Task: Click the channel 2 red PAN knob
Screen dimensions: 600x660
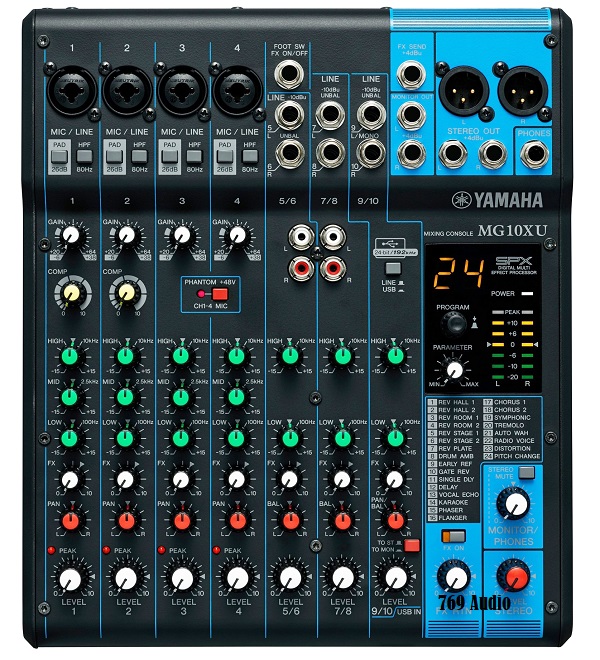Action: click(126, 521)
